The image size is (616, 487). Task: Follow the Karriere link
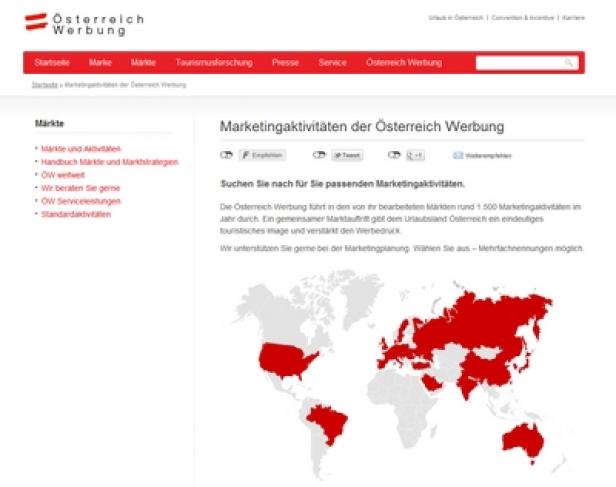pos(574,18)
